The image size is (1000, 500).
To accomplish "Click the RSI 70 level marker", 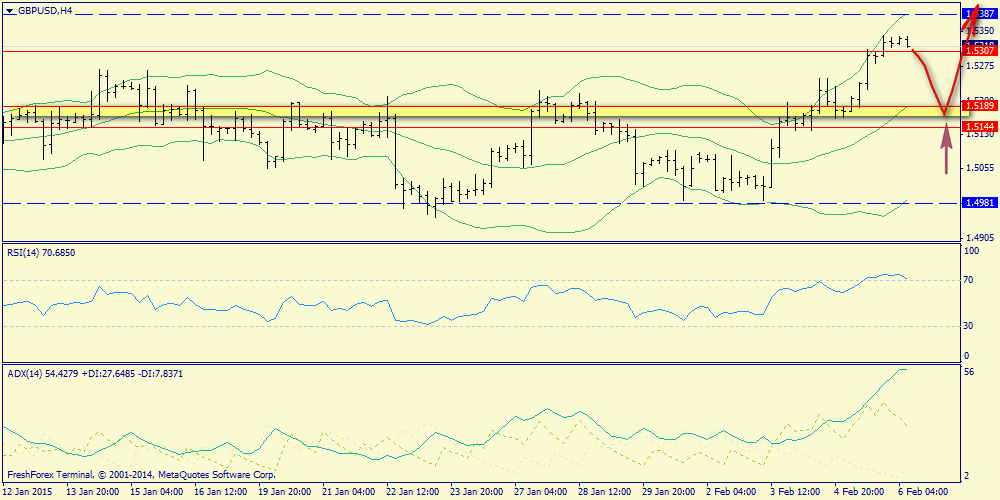I will (968, 281).
